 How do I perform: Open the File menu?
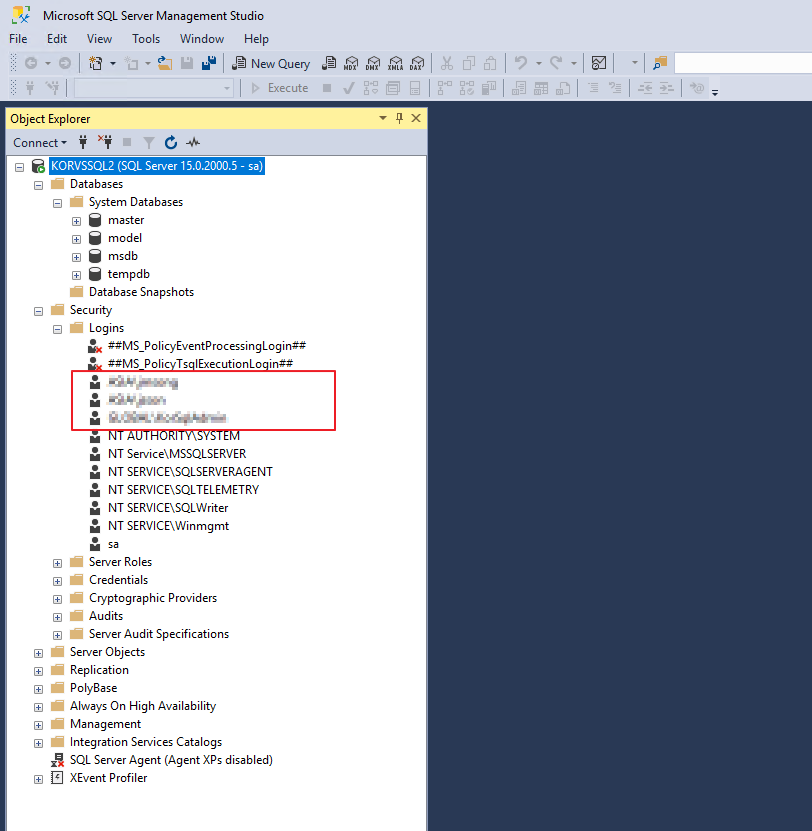pos(18,39)
